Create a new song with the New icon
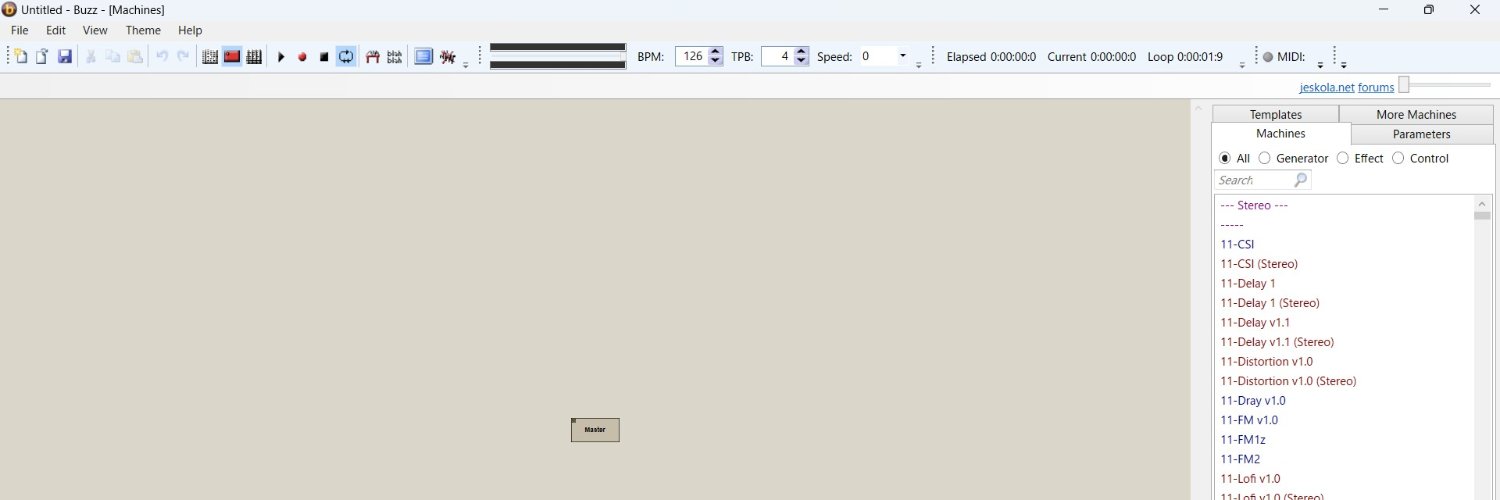This screenshot has width=1500, height=500. pyautogui.click(x=21, y=57)
